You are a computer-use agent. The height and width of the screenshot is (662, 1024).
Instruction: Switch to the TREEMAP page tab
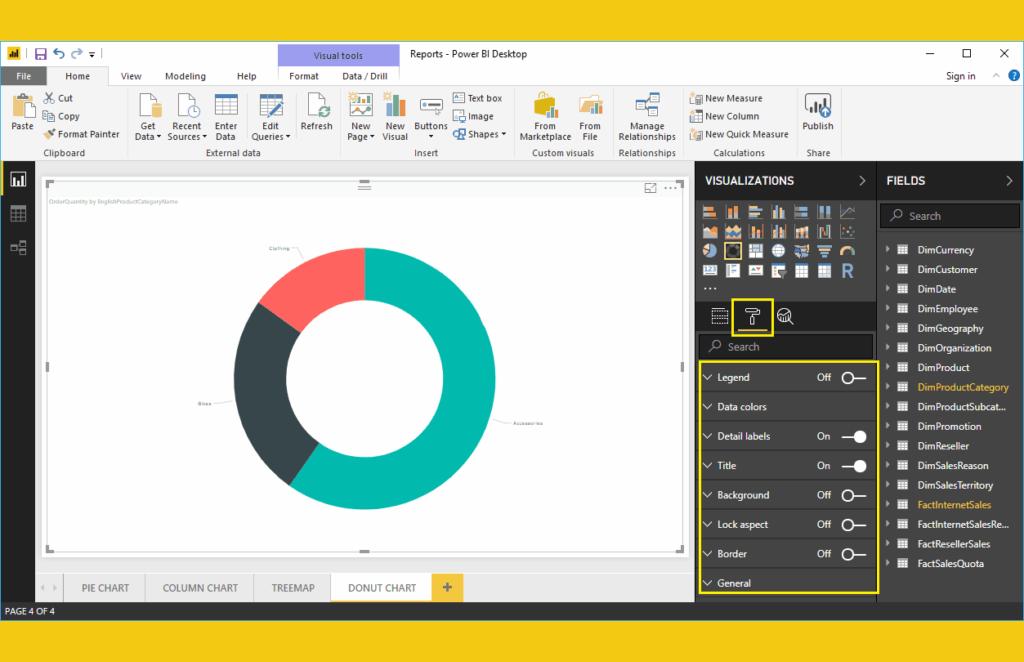[x=293, y=588]
